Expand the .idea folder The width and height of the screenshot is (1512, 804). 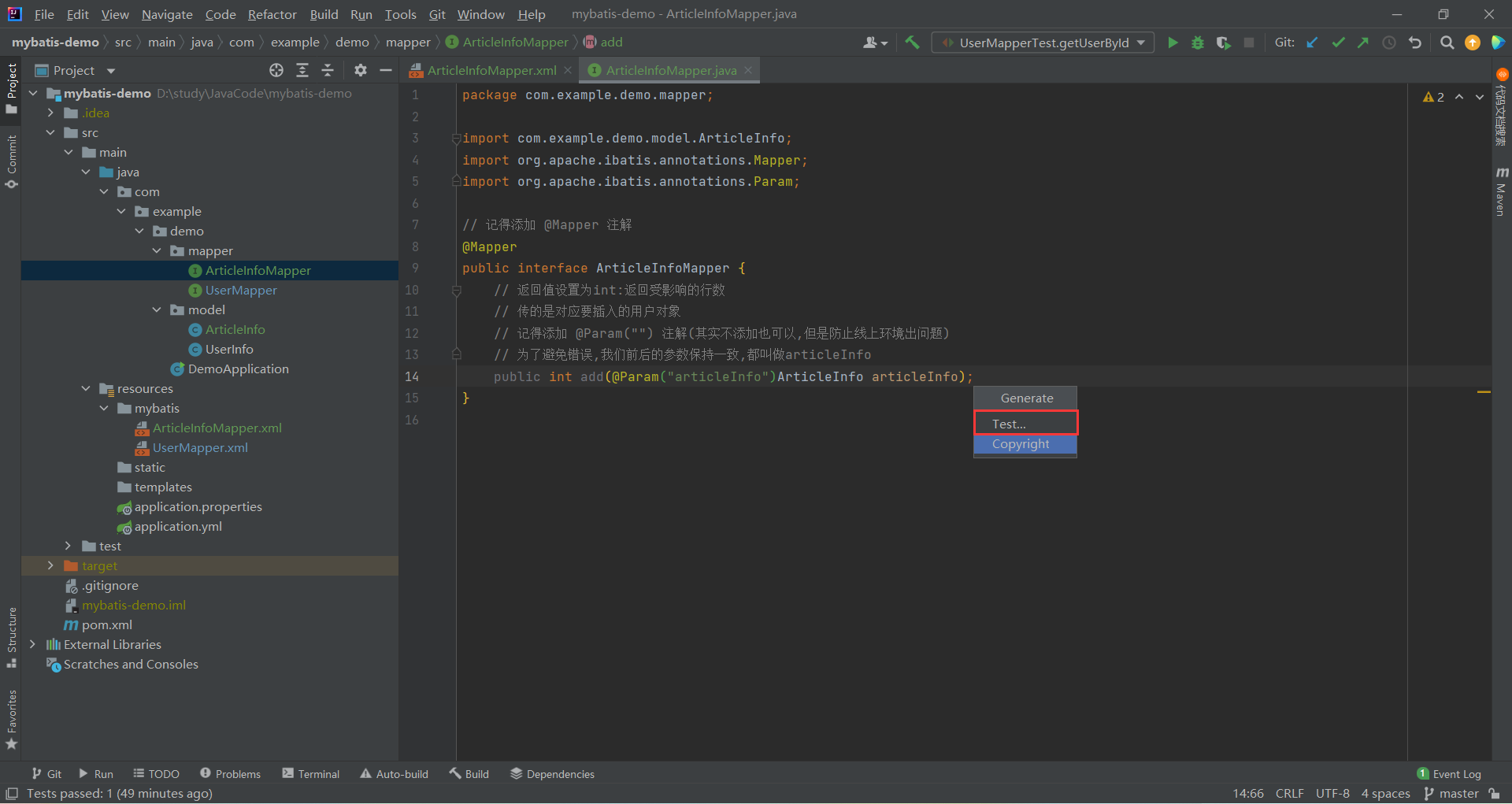point(50,113)
